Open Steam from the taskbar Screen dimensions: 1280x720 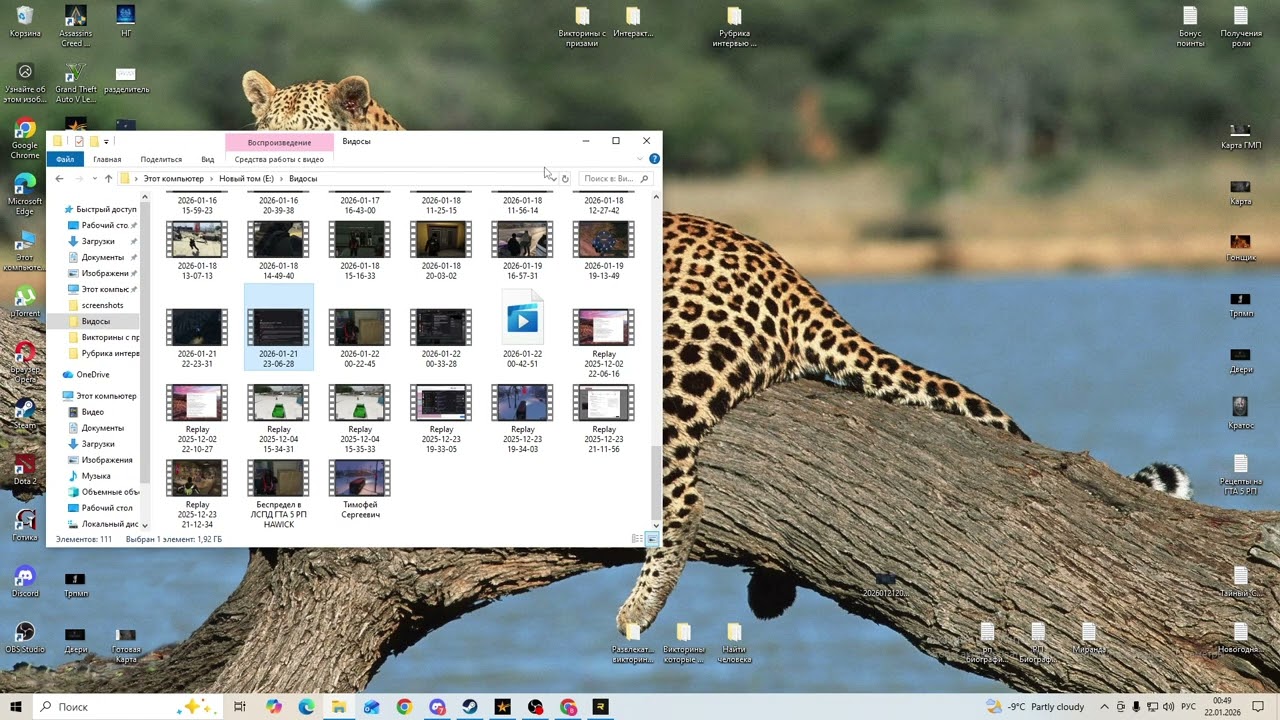pos(469,707)
